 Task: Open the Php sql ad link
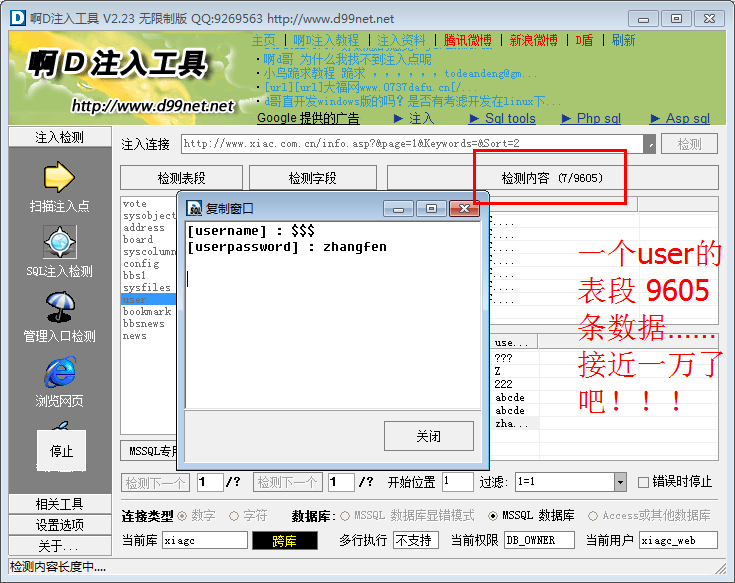pos(591,118)
